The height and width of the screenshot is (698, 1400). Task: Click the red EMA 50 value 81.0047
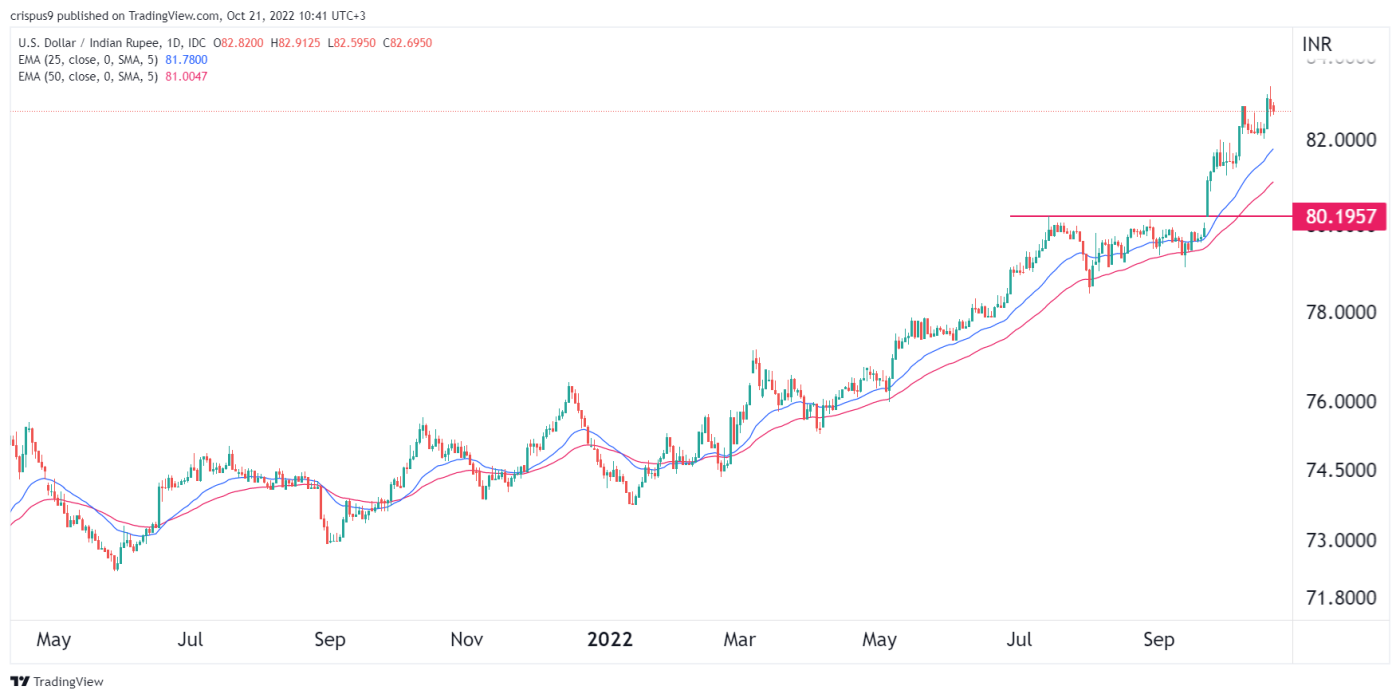tap(190, 76)
